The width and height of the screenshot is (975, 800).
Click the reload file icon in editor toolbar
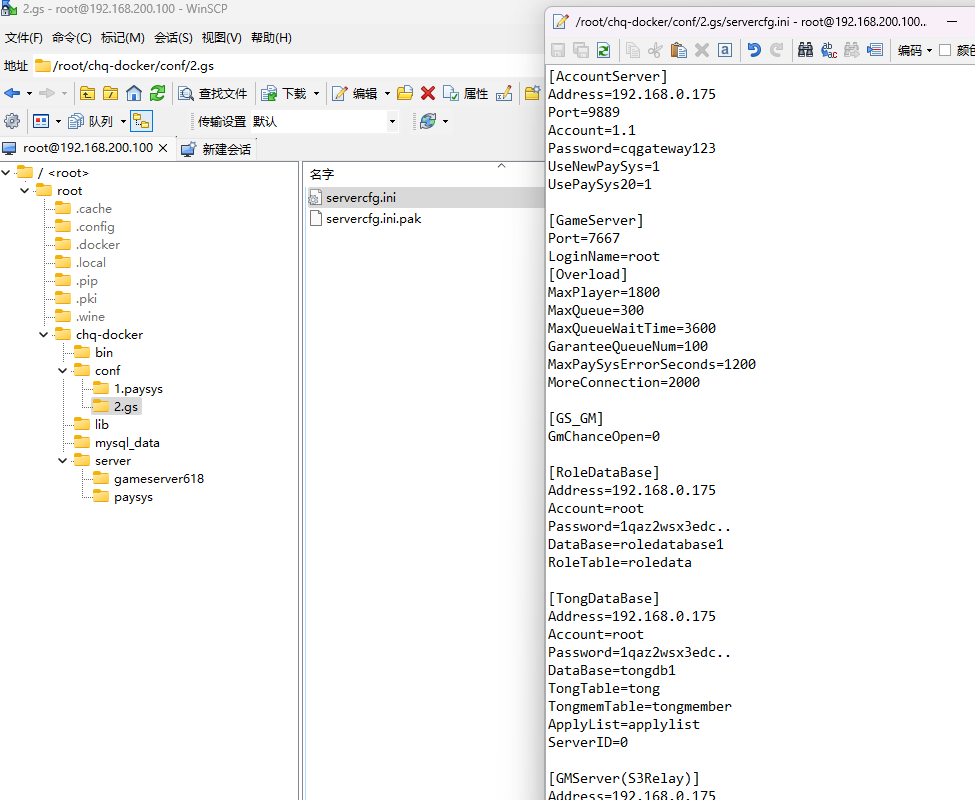(603, 50)
